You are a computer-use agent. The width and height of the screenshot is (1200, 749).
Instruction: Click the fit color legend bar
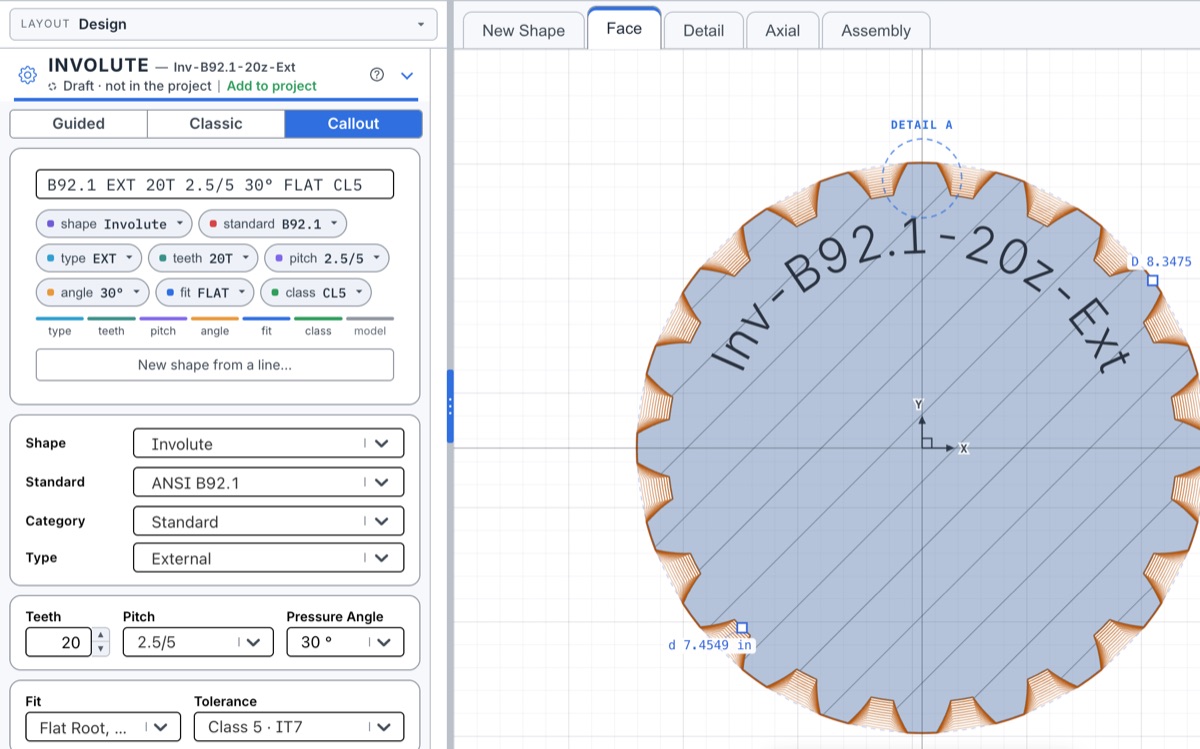pyautogui.click(x=266, y=319)
